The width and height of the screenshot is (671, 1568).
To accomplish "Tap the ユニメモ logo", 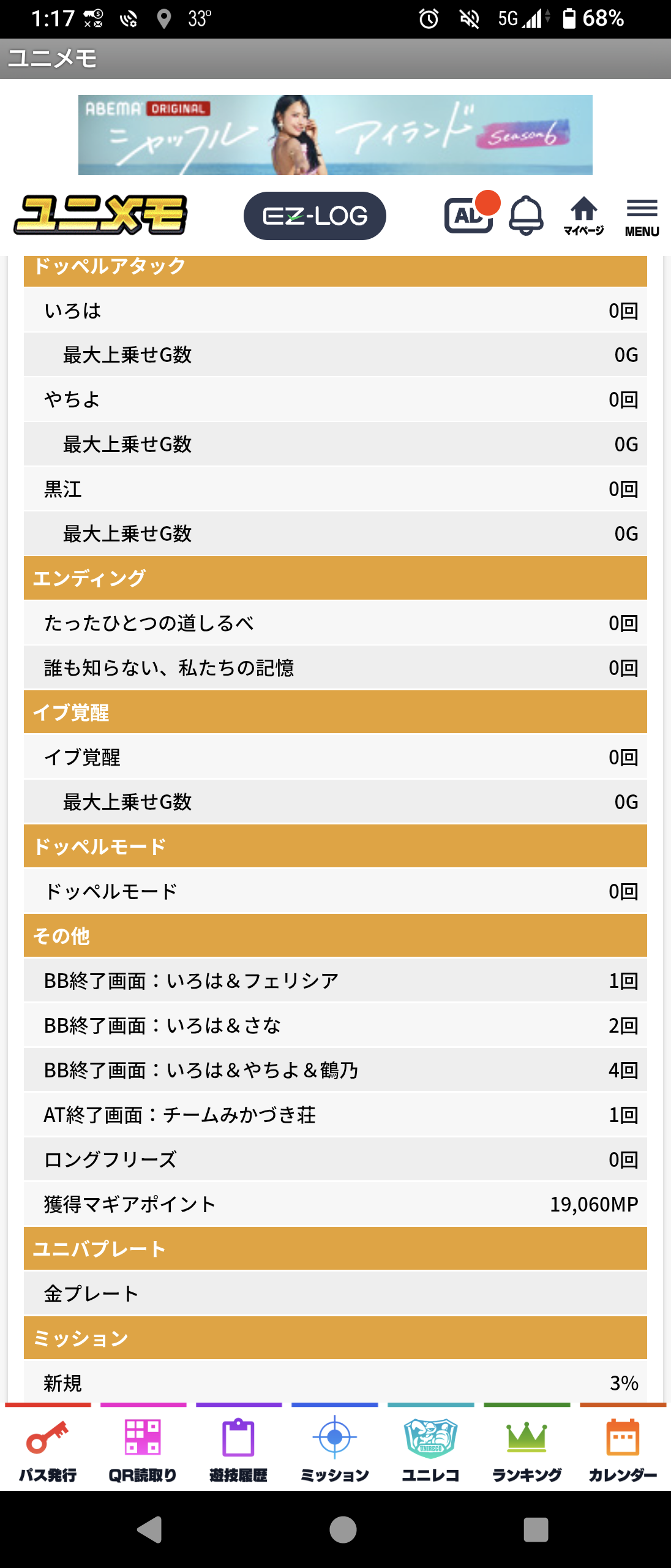I will point(101,215).
